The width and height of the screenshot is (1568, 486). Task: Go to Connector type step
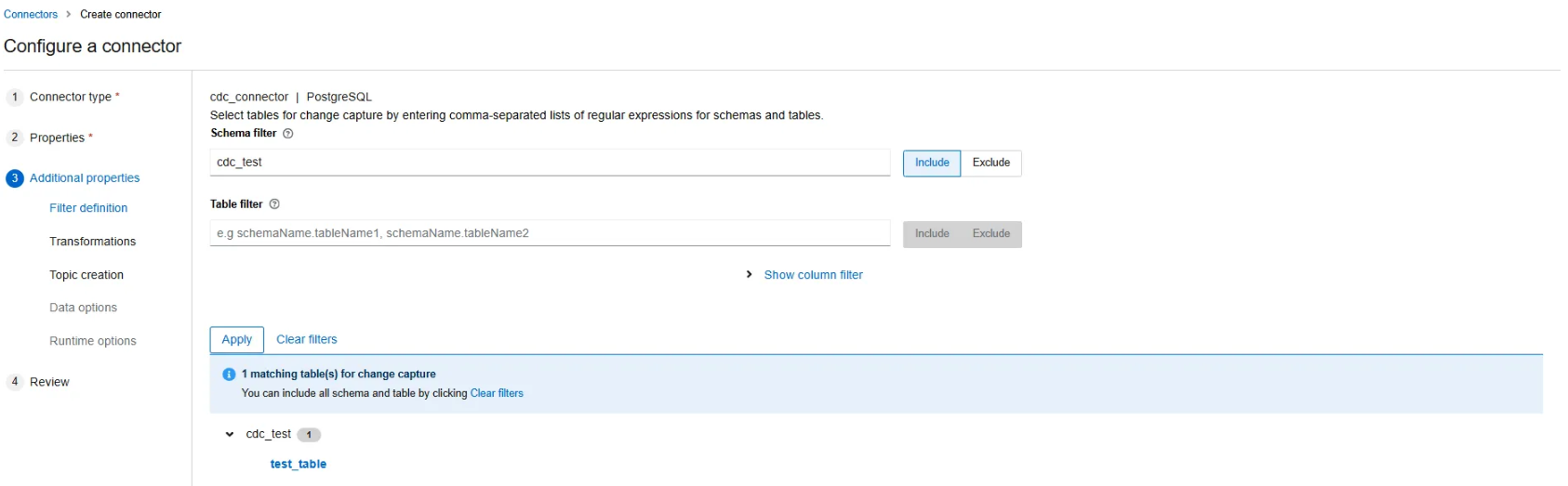[71, 97]
